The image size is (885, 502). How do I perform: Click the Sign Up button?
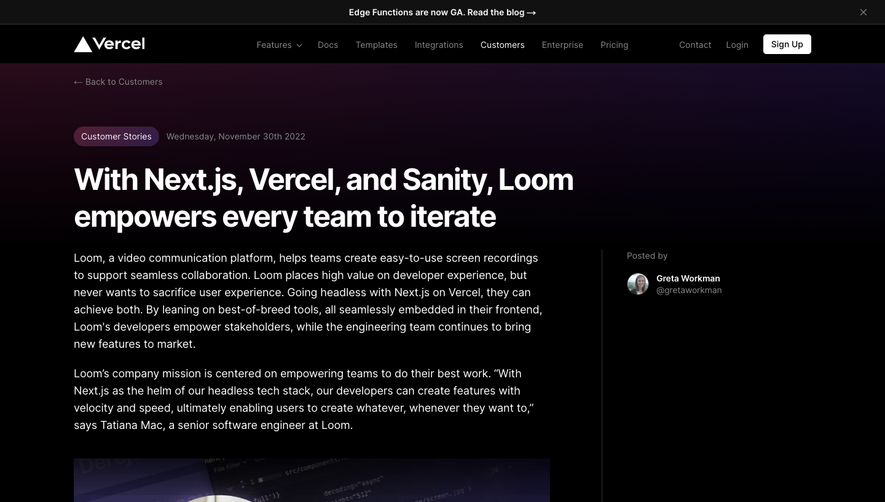coord(787,44)
